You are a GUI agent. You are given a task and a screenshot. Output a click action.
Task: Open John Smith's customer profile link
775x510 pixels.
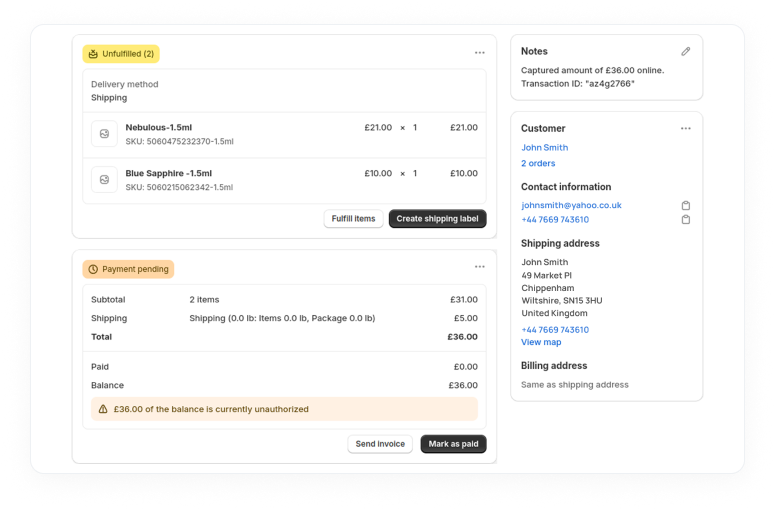tap(544, 148)
